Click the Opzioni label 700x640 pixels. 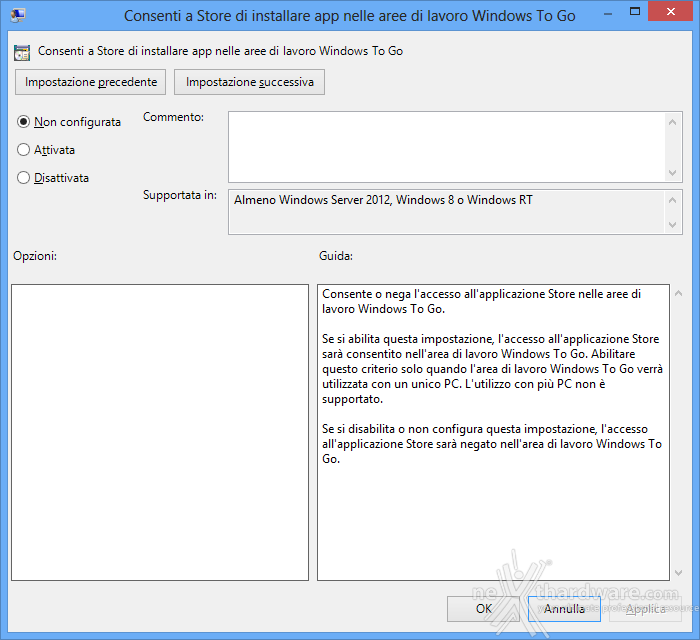point(35,256)
